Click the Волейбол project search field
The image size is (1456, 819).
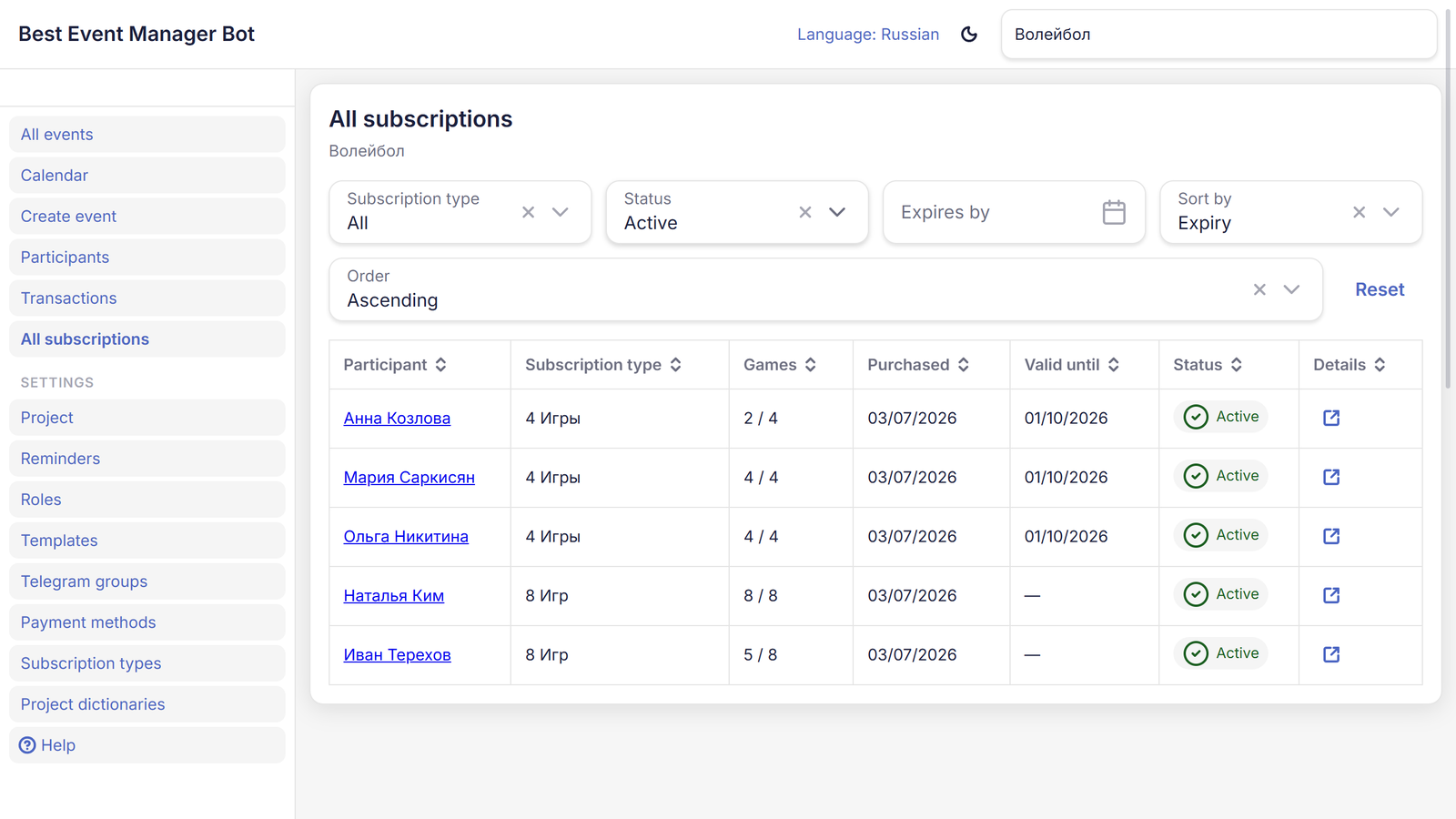pyautogui.click(x=1218, y=35)
